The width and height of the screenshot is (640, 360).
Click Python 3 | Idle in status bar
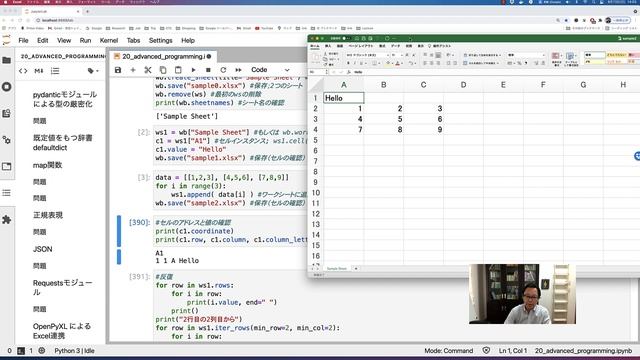coord(74,351)
